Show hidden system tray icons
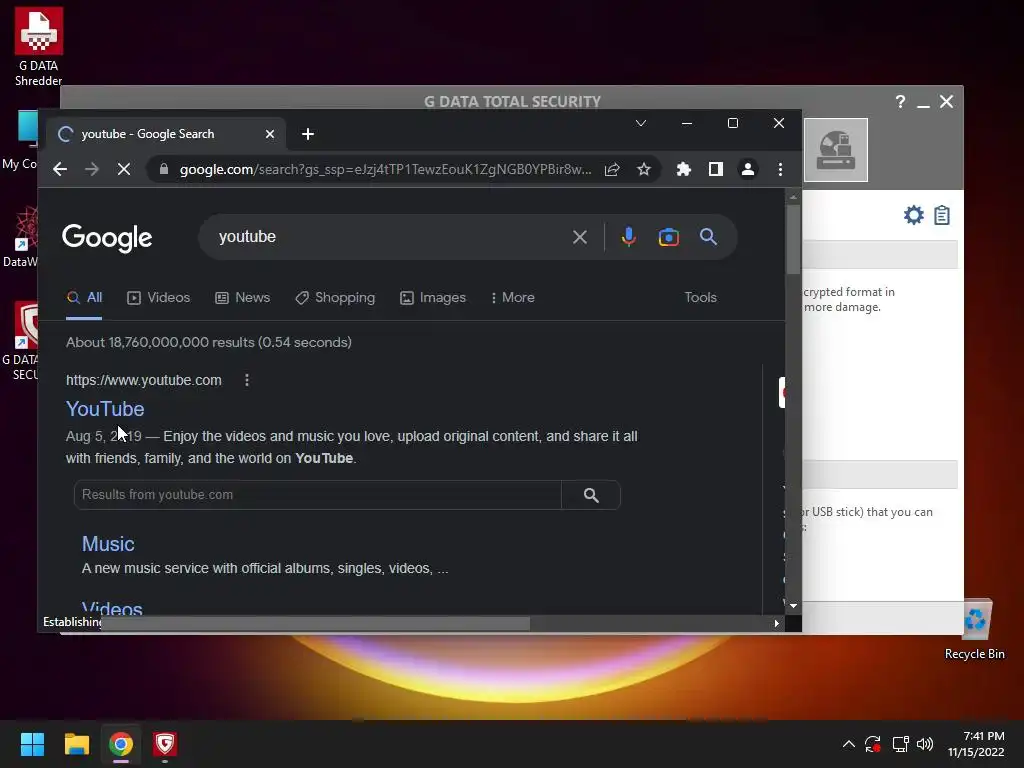 848,744
